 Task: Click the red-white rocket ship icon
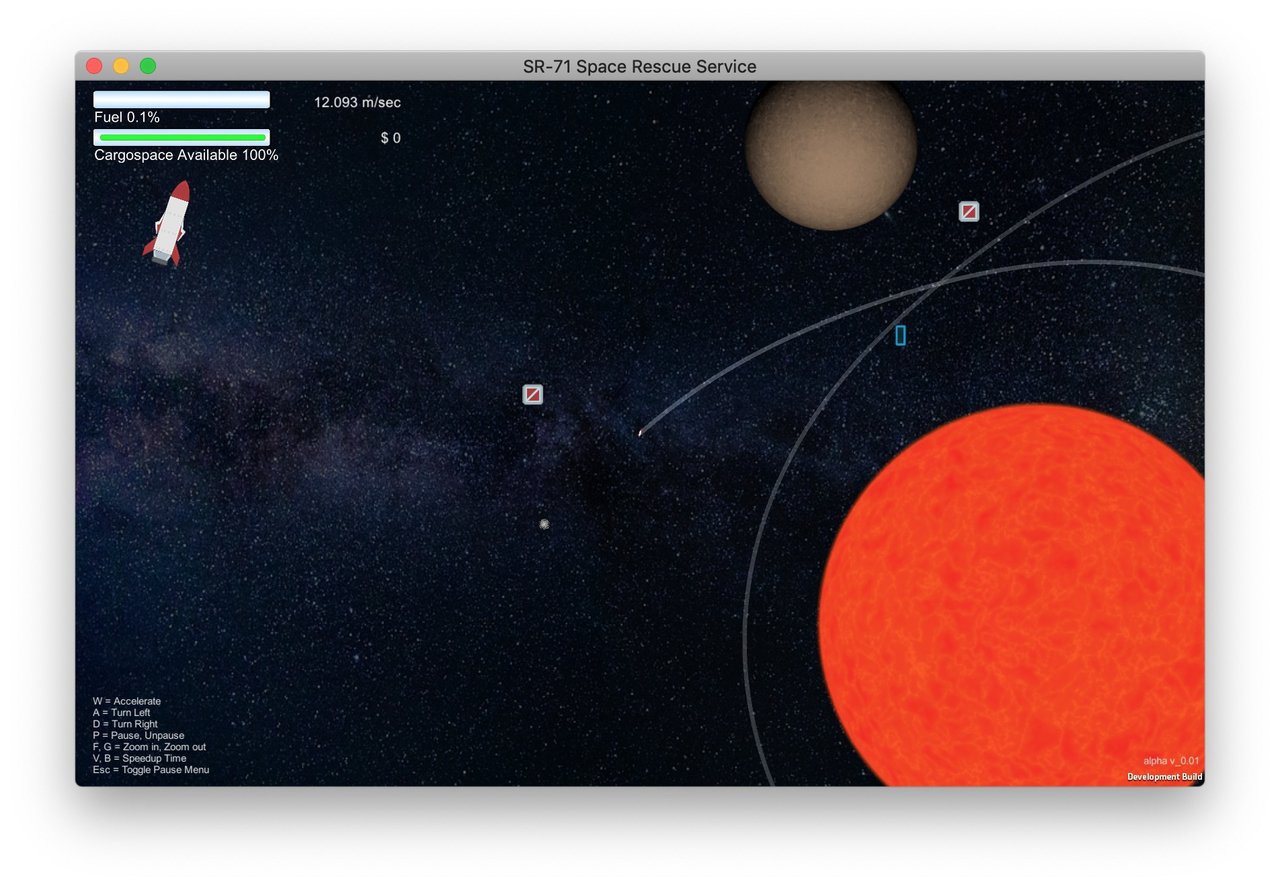pos(167,224)
